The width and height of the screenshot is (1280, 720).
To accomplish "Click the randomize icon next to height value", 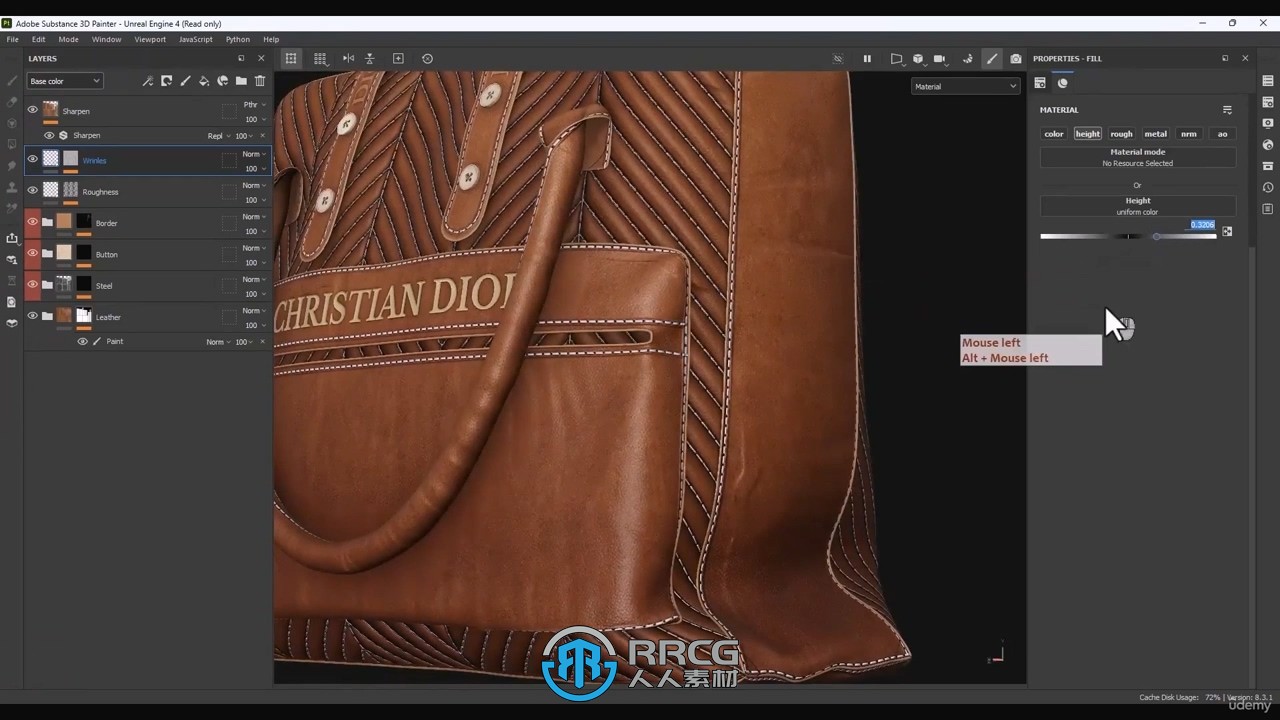I will click(1227, 231).
